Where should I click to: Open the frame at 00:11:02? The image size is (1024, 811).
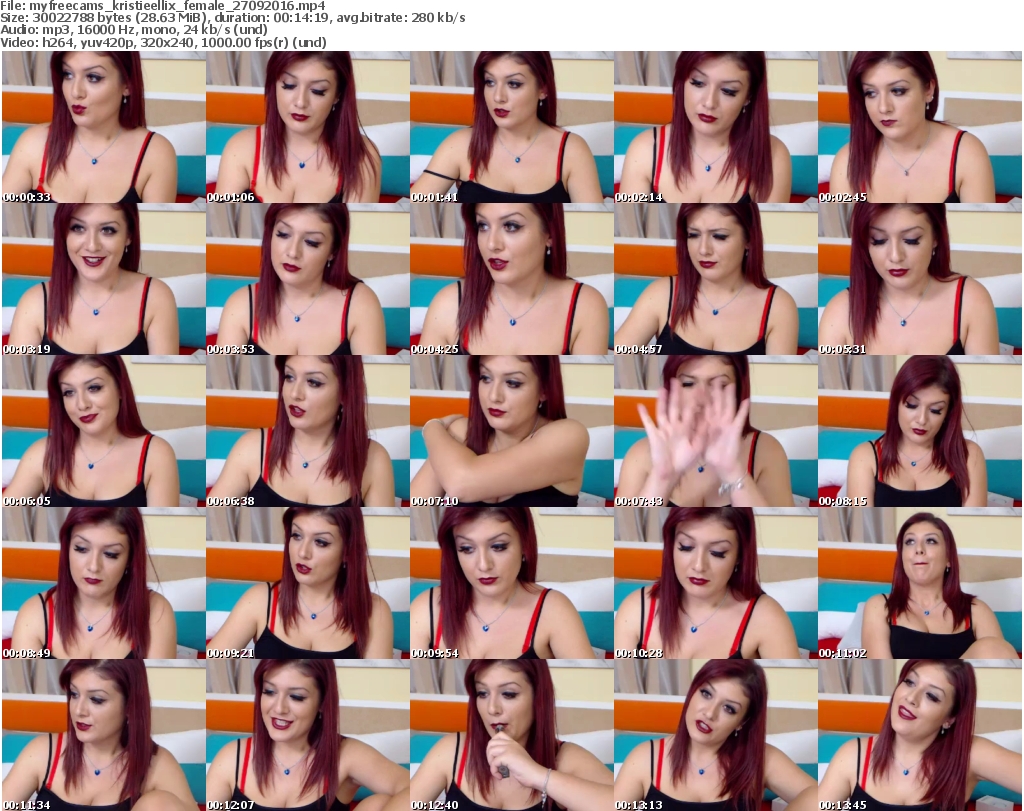(919, 583)
